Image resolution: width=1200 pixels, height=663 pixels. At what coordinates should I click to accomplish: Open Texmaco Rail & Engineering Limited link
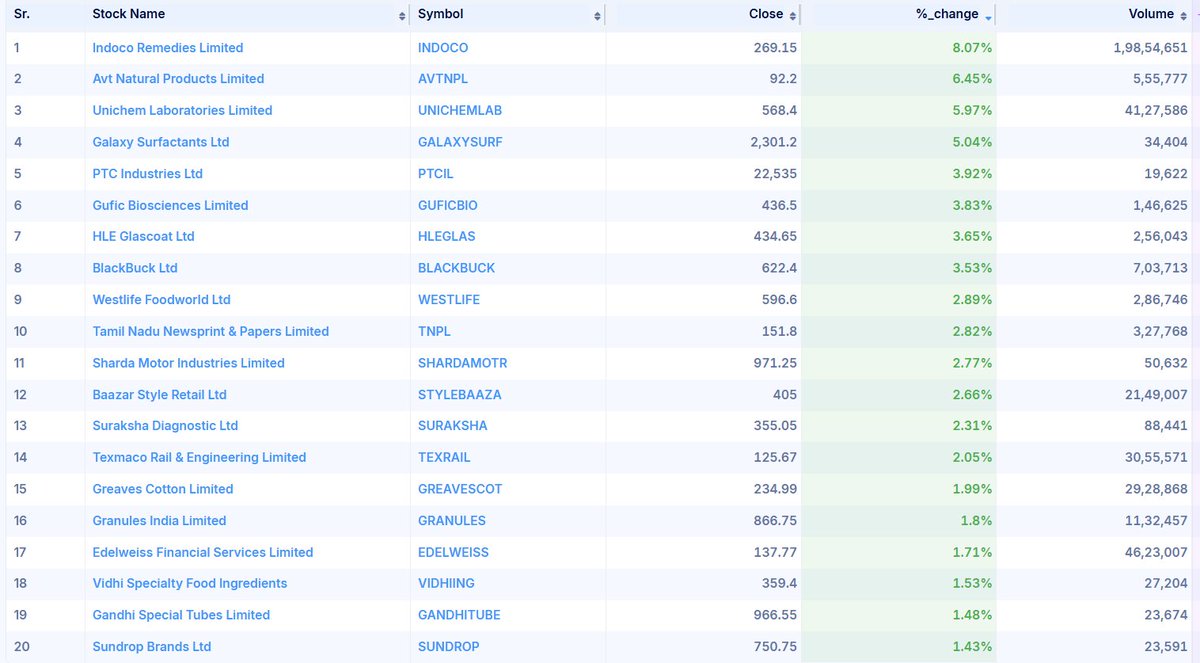[199, 457]
